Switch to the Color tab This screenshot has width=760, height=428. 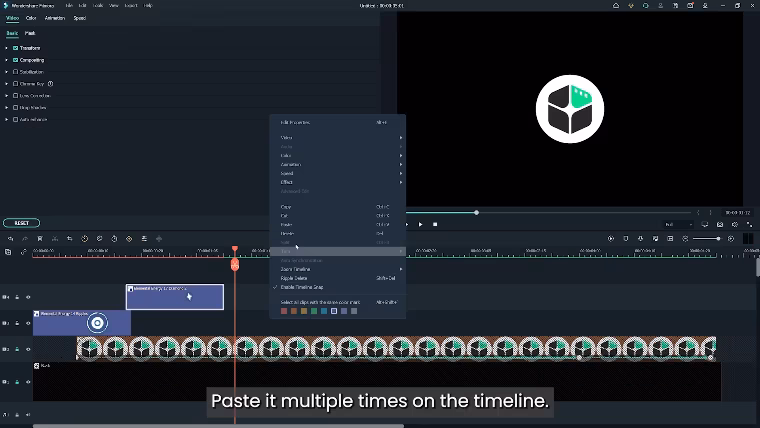click(x=31, y=18)
